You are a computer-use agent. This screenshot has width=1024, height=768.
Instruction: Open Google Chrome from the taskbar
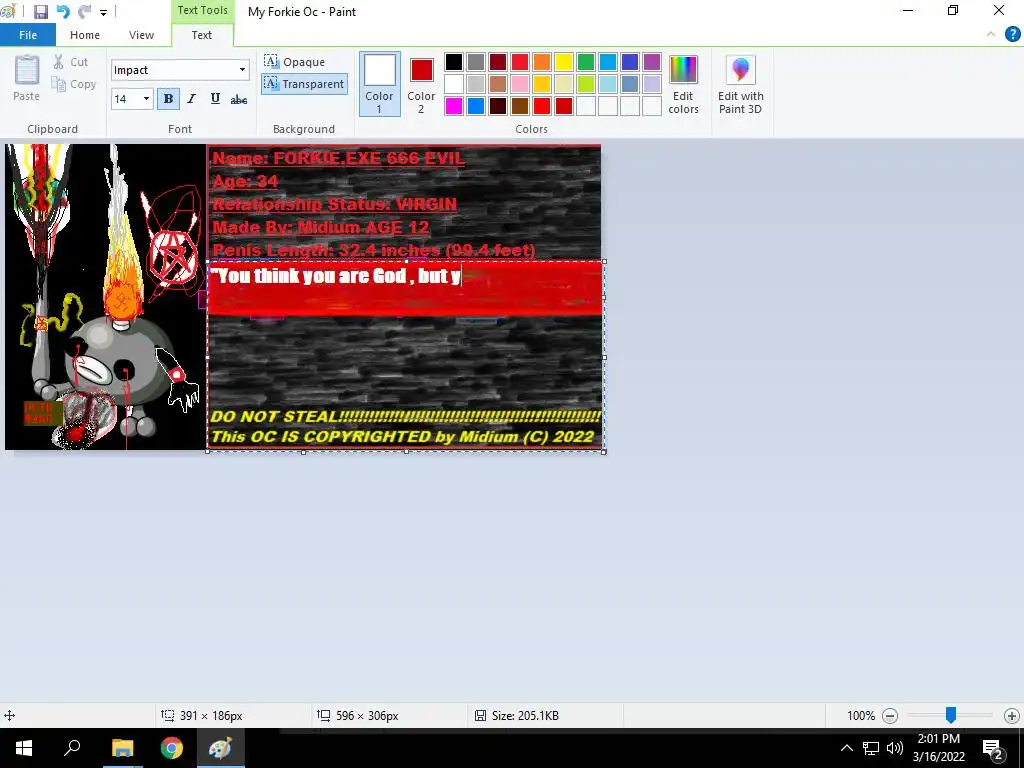point(172,748)
